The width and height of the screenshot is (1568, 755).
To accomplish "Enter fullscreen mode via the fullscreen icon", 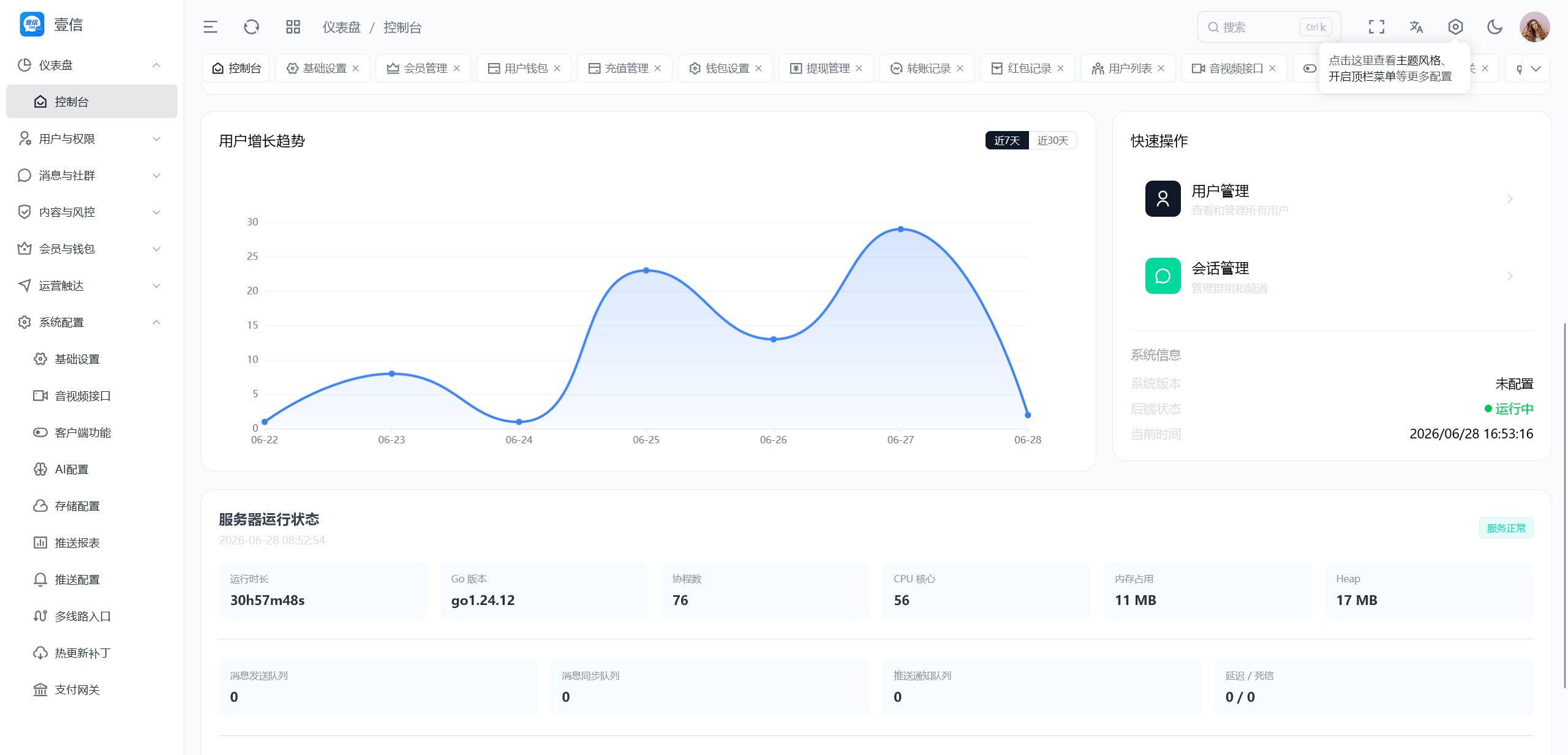I will pyautogui.click(x=1376, y=27).
